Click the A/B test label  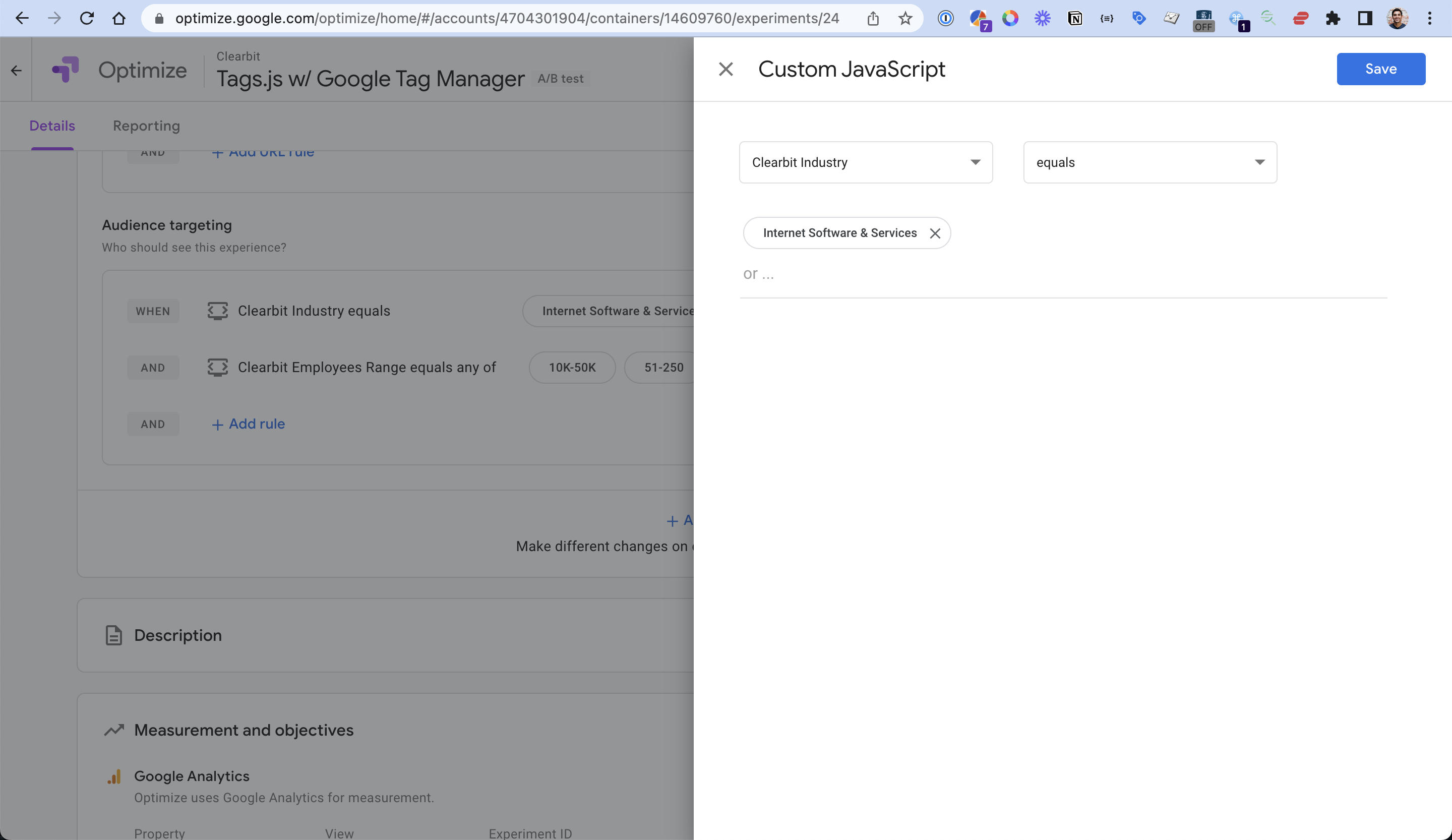(x=561, y=79)
